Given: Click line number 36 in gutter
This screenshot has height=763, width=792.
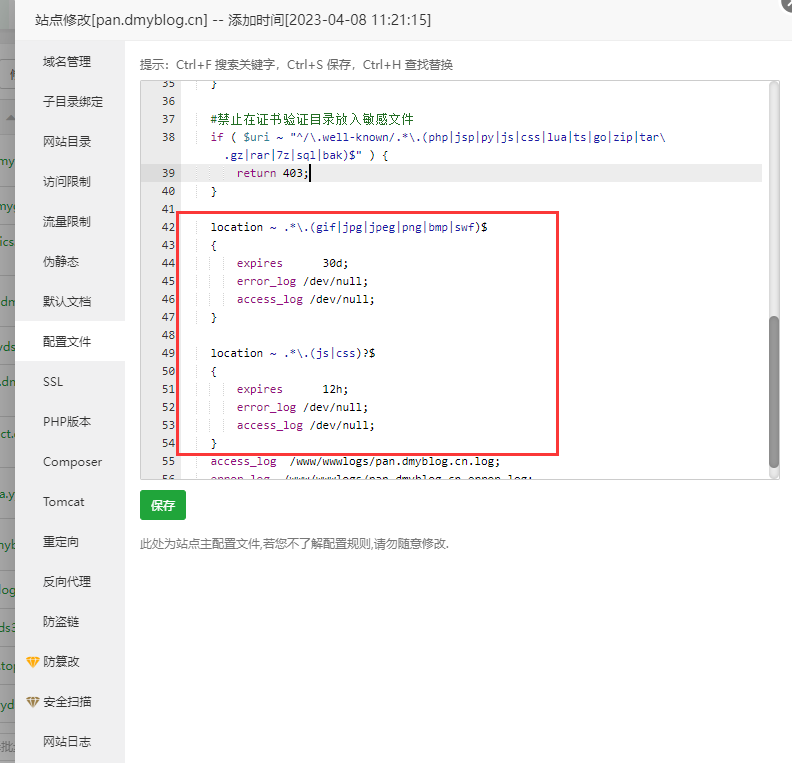Looking at the screenshot, I should tap(168, 101).
